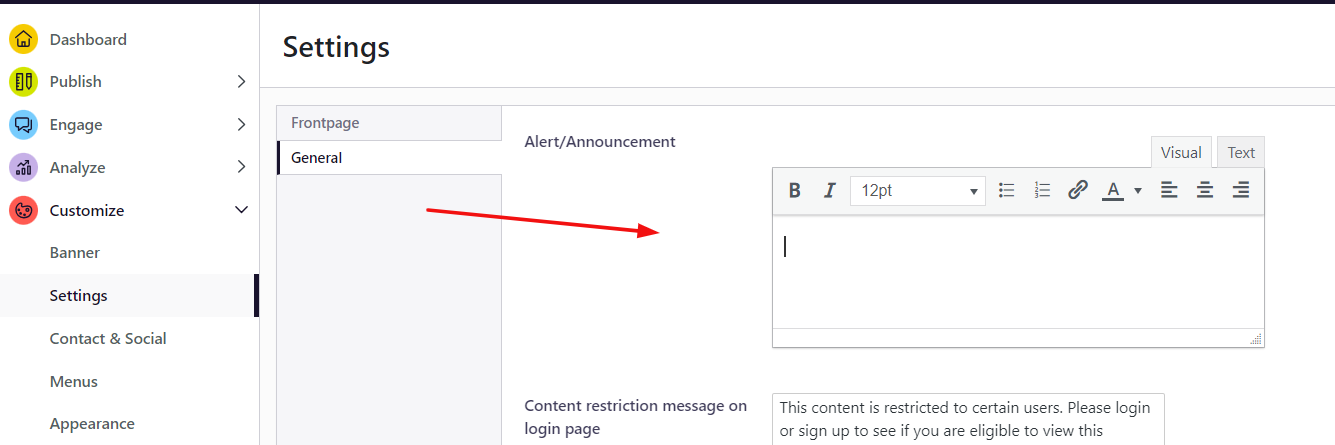Toggle italic text formatting
Viewport: 1335px width, 445px height.
tap(829, 190)
